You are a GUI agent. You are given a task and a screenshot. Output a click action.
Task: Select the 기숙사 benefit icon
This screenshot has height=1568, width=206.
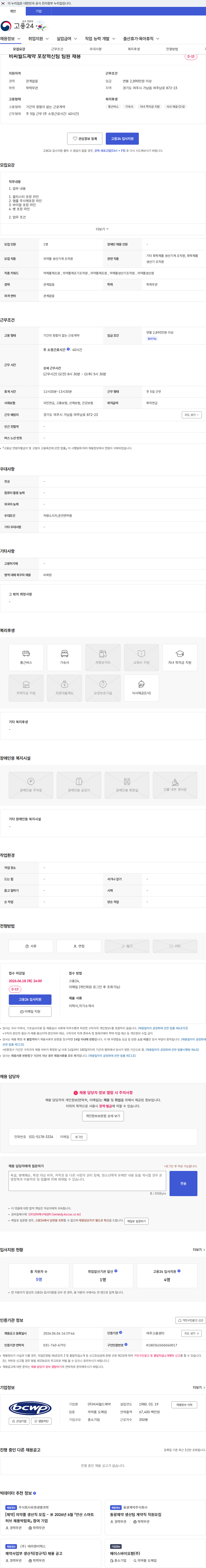point(64,657)
